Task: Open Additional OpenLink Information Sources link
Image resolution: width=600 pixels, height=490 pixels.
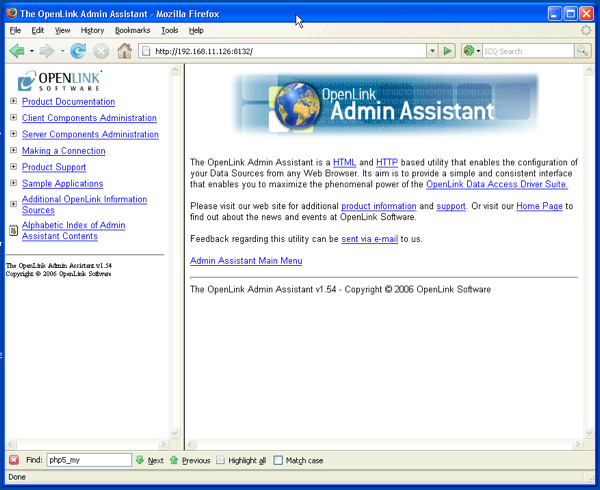Action: coord(84,205)
